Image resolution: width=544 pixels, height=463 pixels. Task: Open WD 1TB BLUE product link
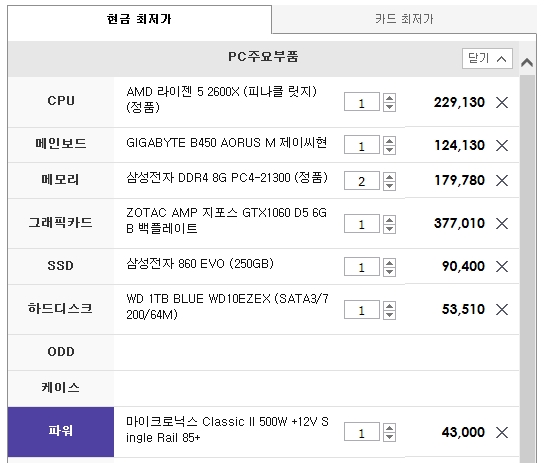pos(227,307)
